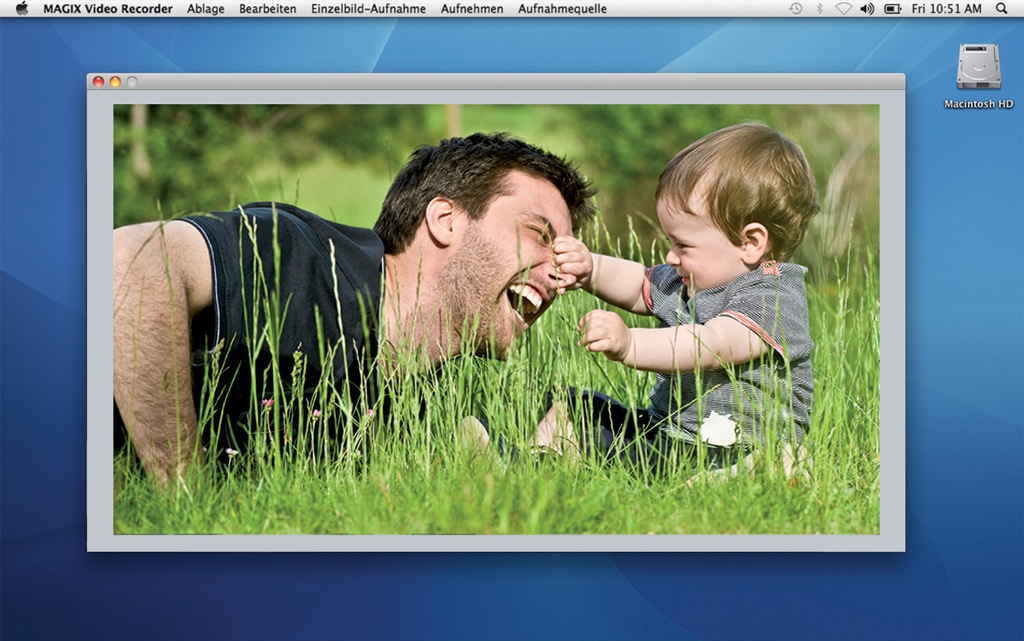Click the video preview of man and baby
Image resolution: width=1024 pixels, height=641 pixels.
coord(496,319)
